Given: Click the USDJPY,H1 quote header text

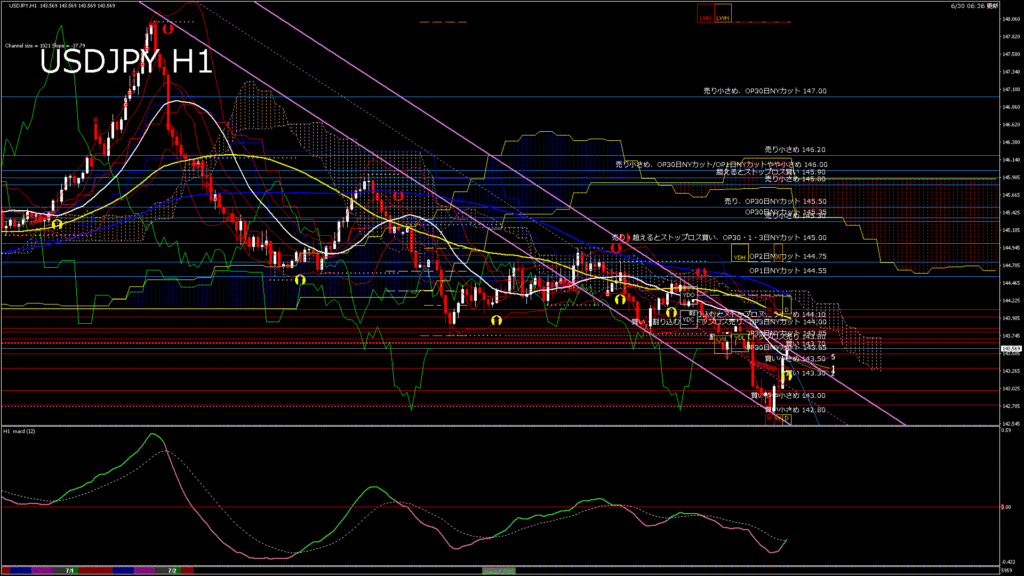Looking at the screenshot, I should pos(62,5).
